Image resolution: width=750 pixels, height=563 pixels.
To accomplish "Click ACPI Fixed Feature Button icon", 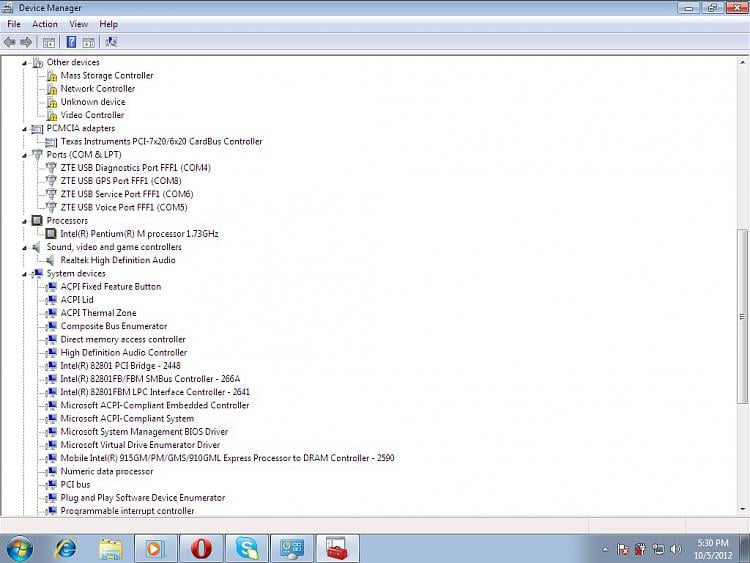I will (x=52, y=287).
